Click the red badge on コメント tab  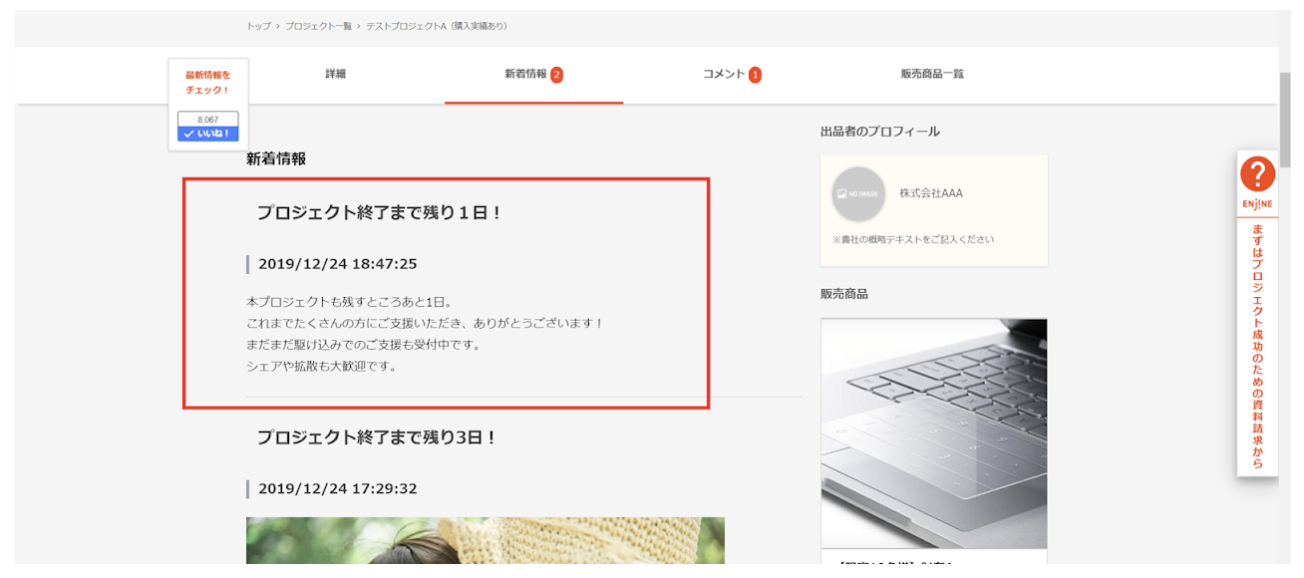[x=755, y=75]
